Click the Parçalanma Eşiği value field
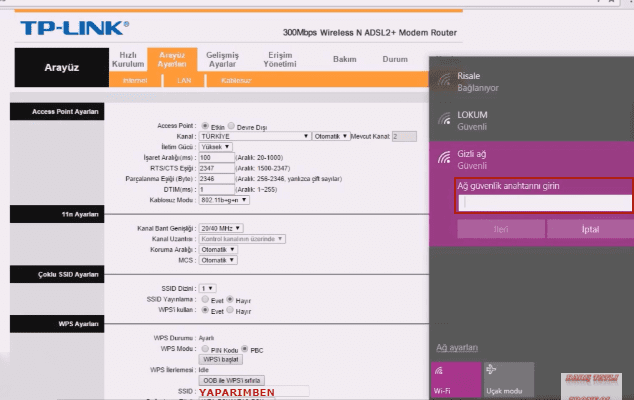Screen dimensions: 634x400 (216, 179)
